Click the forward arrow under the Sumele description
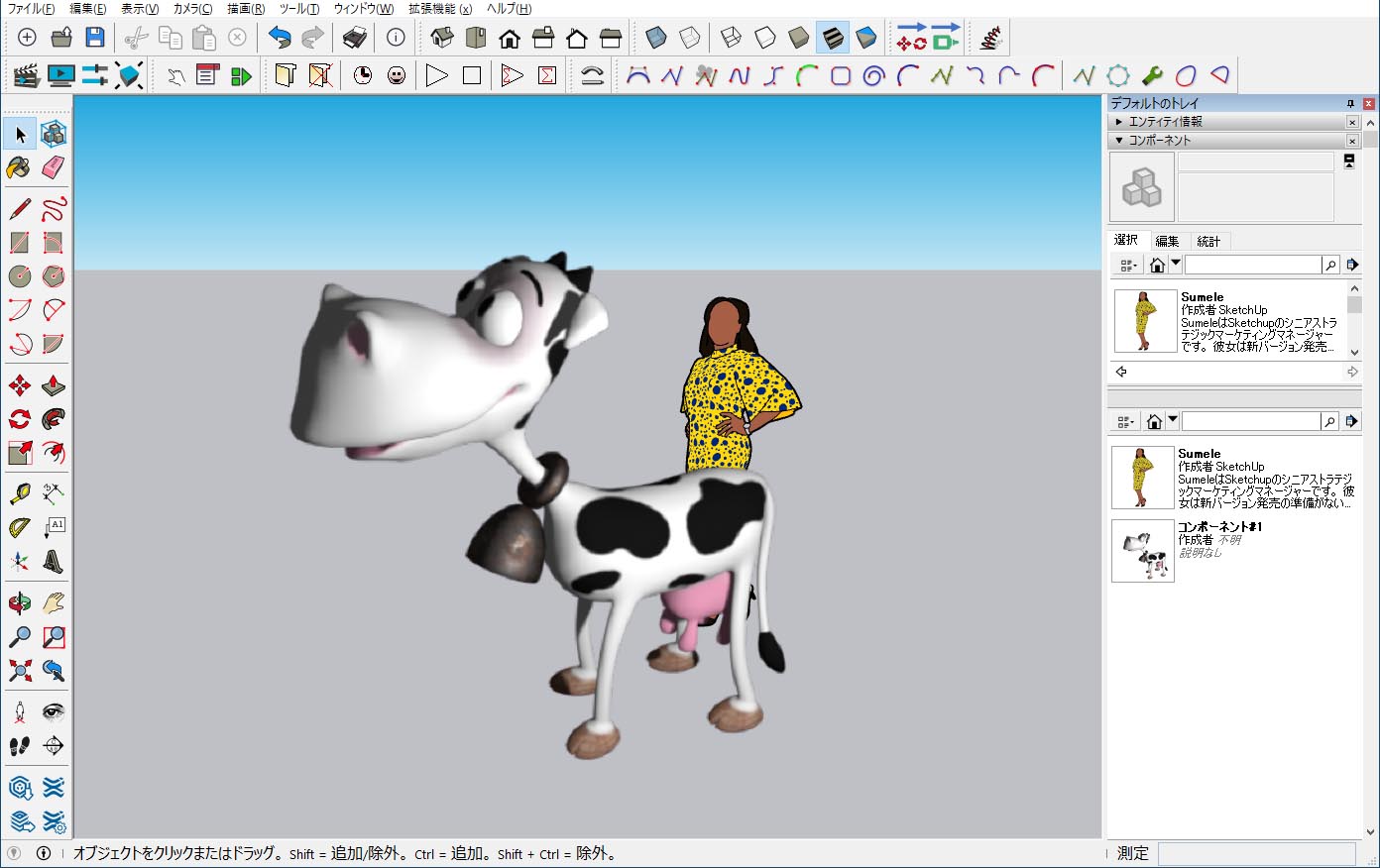The height and width of the screenshot is (868, 1380). click(1351, 372)
